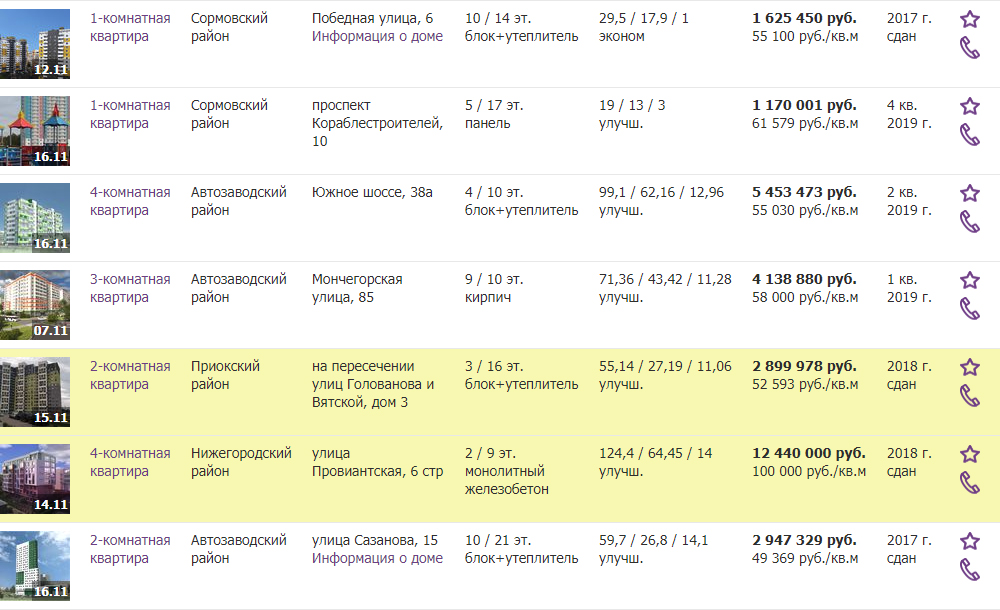1000x610 pixels.
Task: Click phone icon for улица Сазанова listing
Action: click(969, 570)
